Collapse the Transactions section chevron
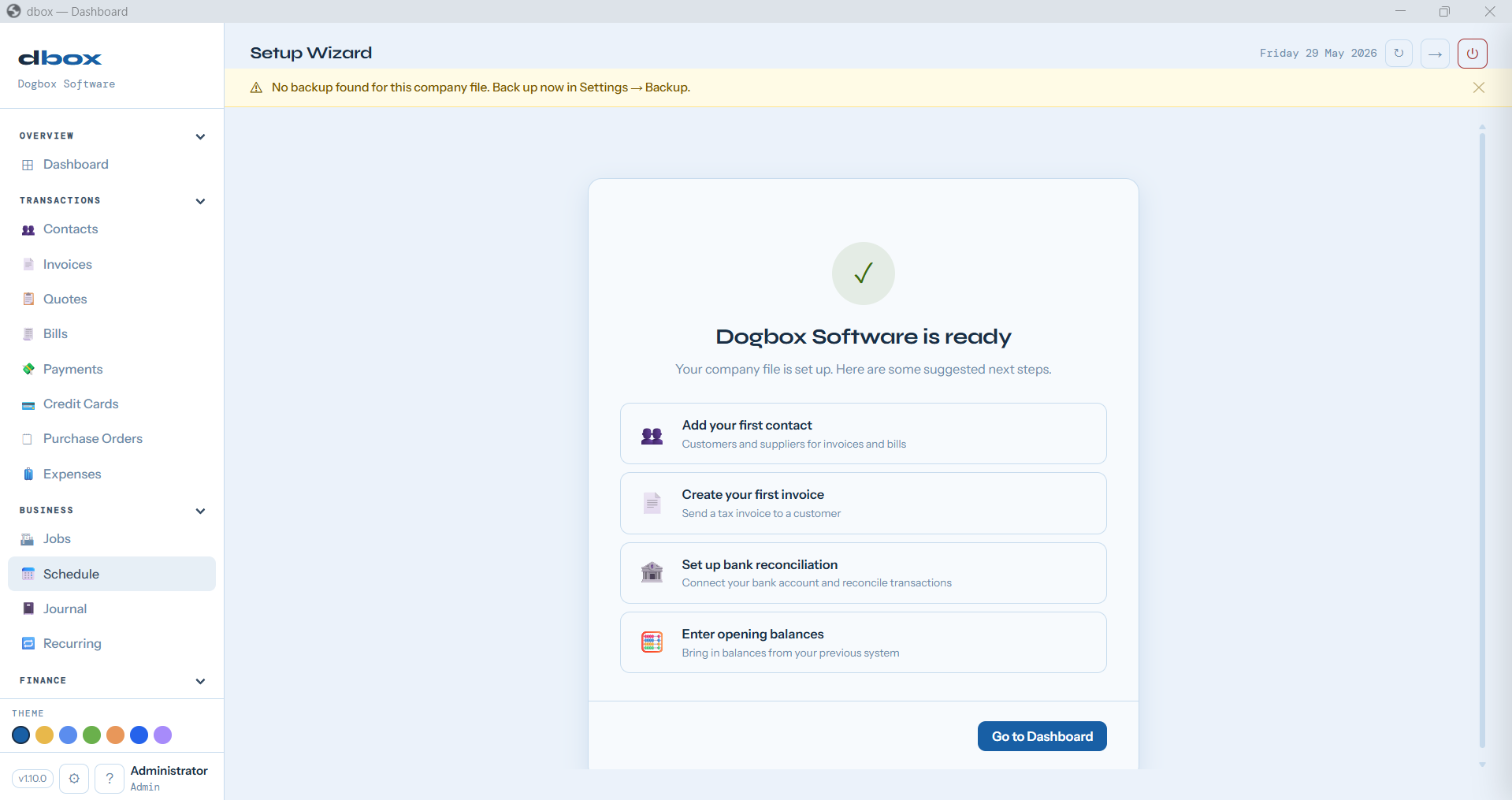 (x=200, y=201)
